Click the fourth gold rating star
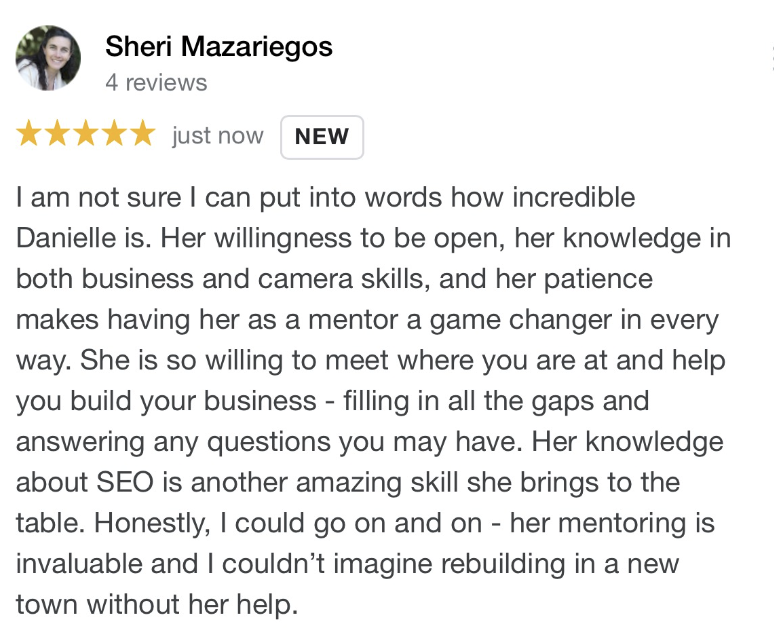Image resolution: width=774 pixels, height=638 pixels. tap(115, 133)
